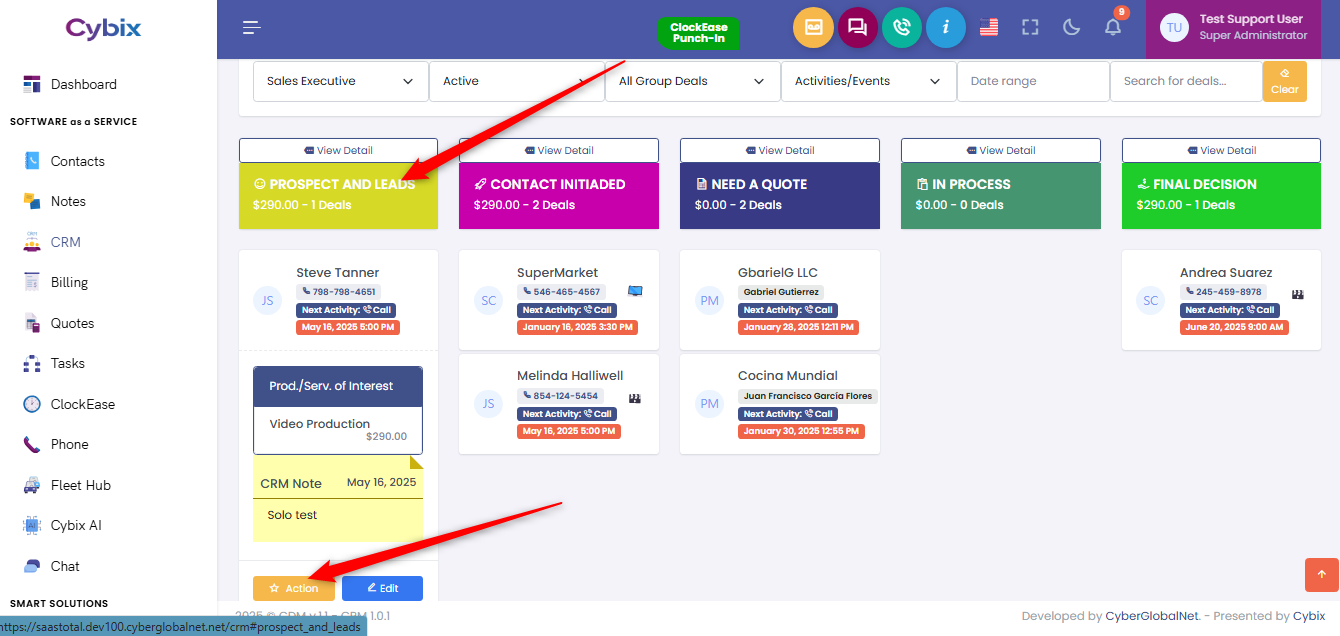1340x636 pixels.
Task: Select the Prospect and Leads stage header
Action: [x=338, y=196]
